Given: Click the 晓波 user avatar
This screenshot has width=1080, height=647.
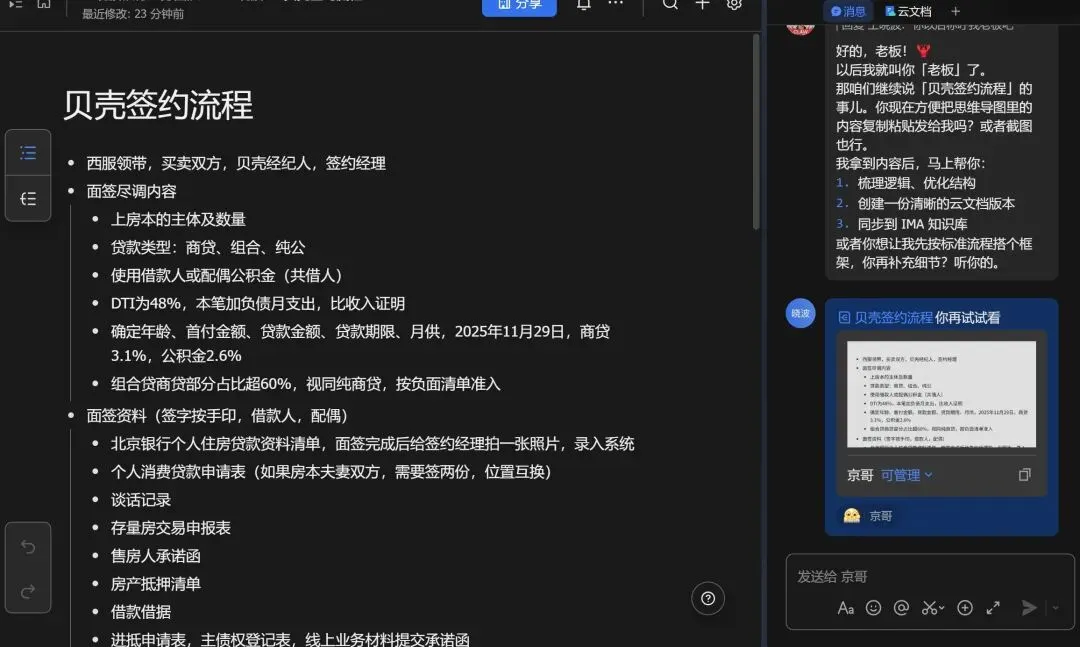Looking at the screenshot, I should click(x=800, y=314).
